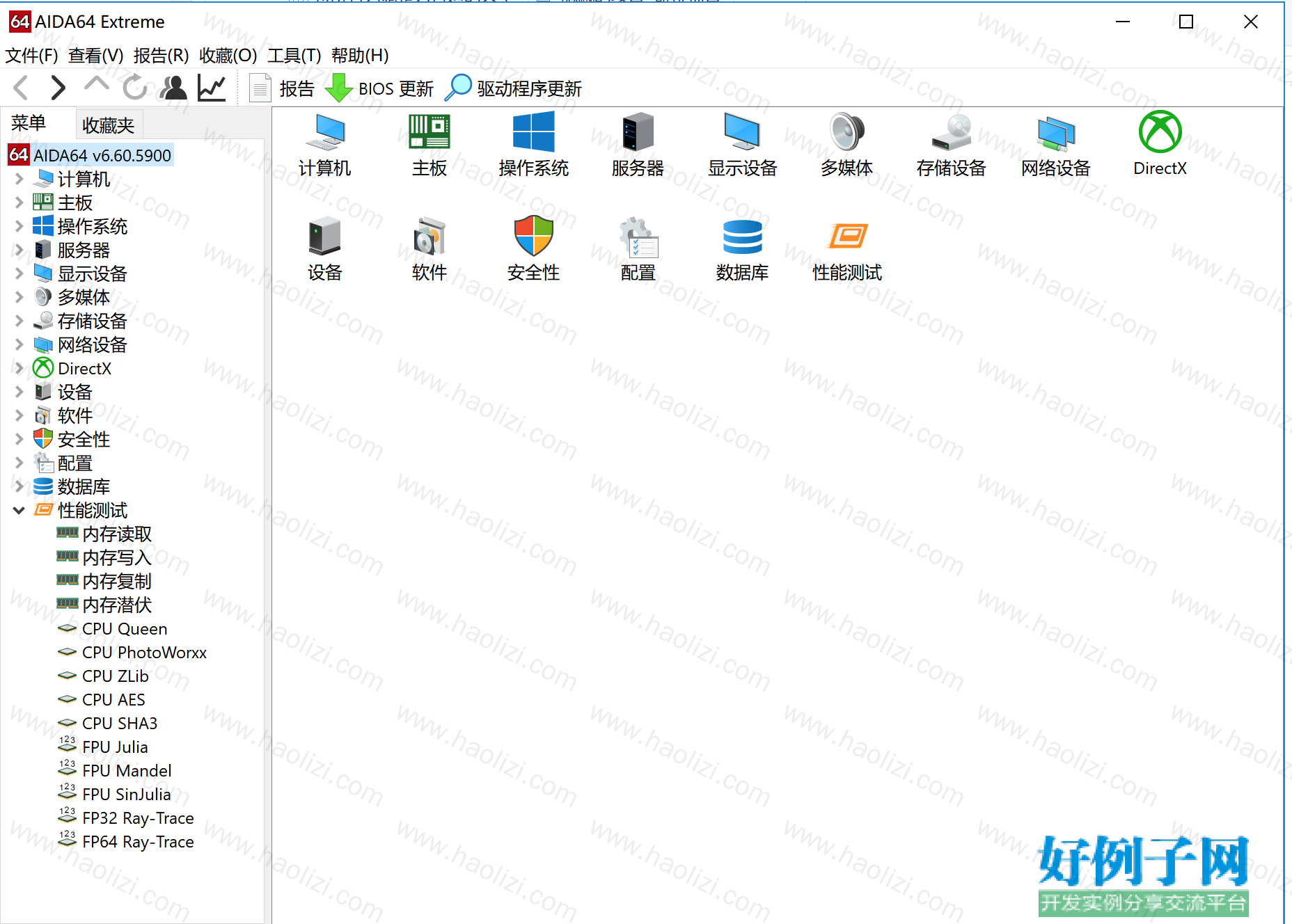Screen dimensions: 1292x924
Task: Click the user silhouette toolbar icon
Action: (173, 88)
